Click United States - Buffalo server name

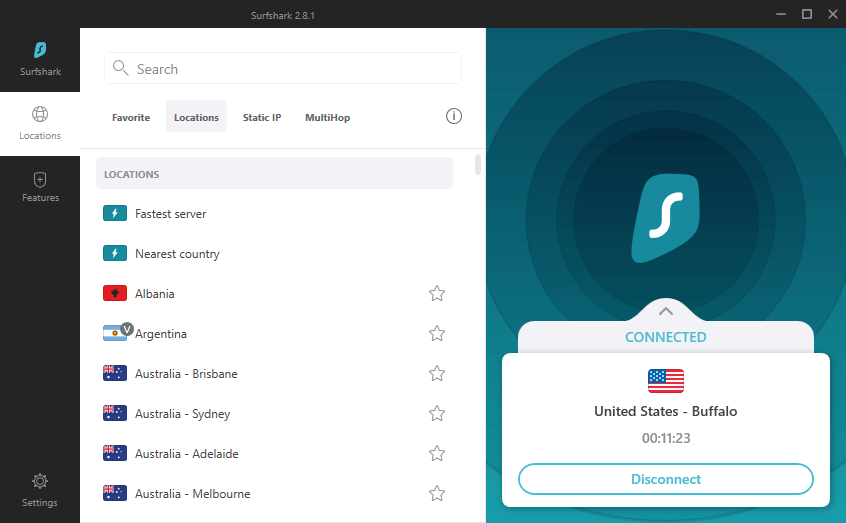coord(666,411)
